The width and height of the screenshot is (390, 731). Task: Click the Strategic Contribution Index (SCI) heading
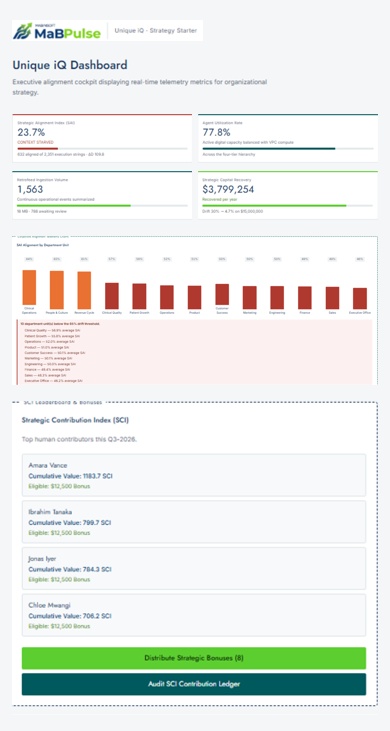pos(75,420)
